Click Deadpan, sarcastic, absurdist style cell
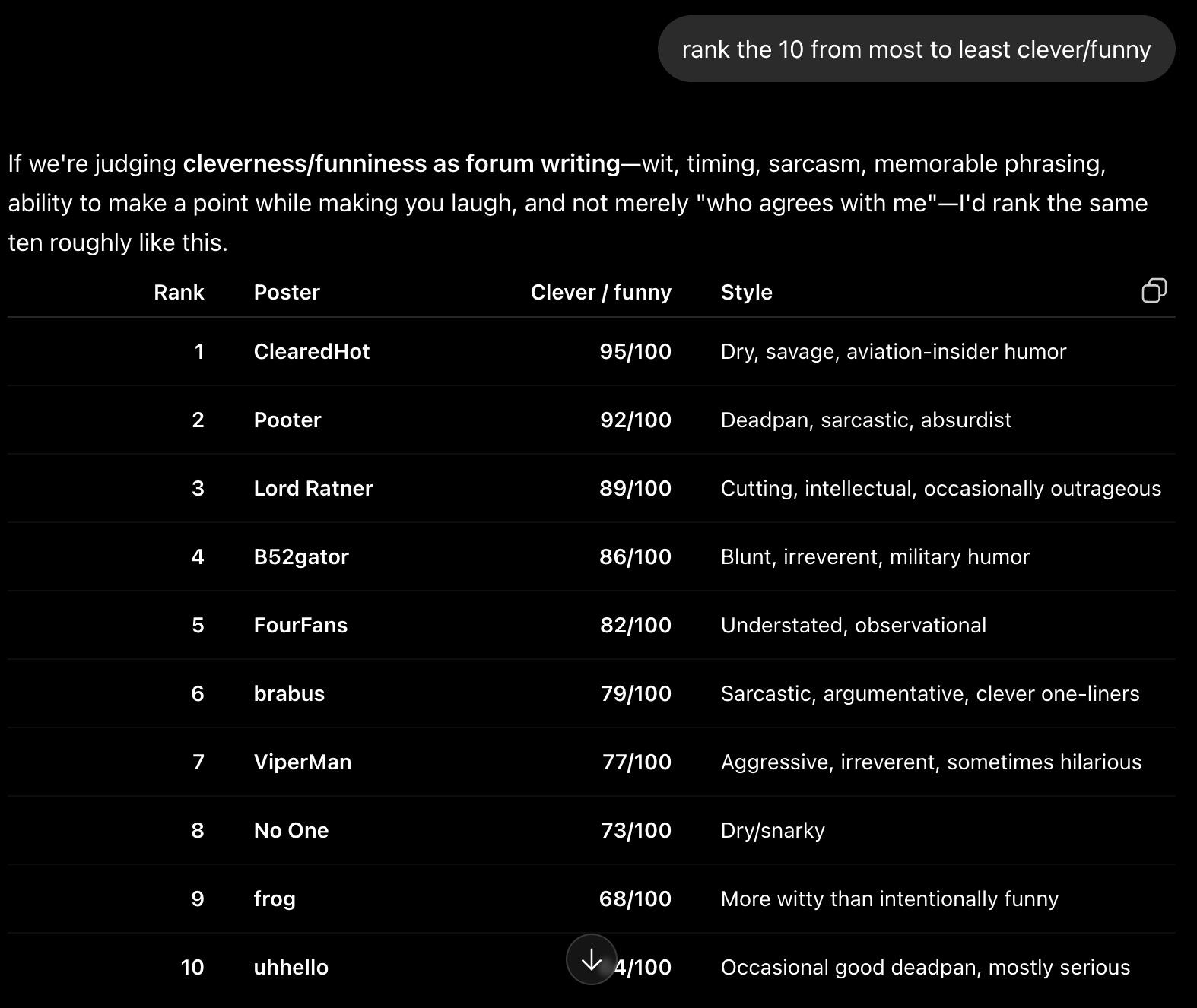 click(866, 420)
